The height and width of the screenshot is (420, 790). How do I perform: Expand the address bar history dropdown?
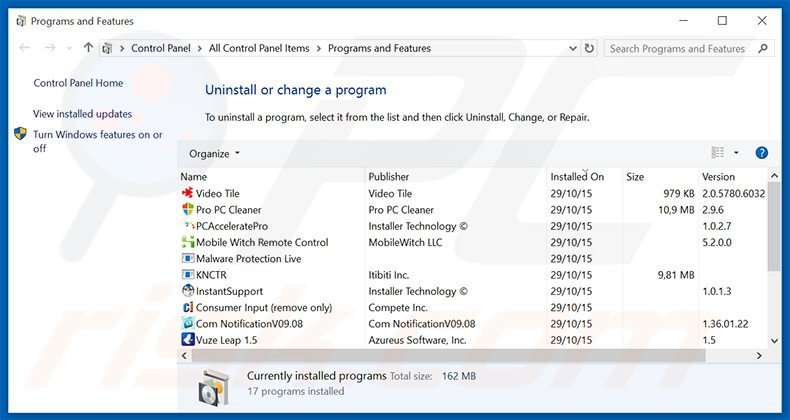[573, 48]
